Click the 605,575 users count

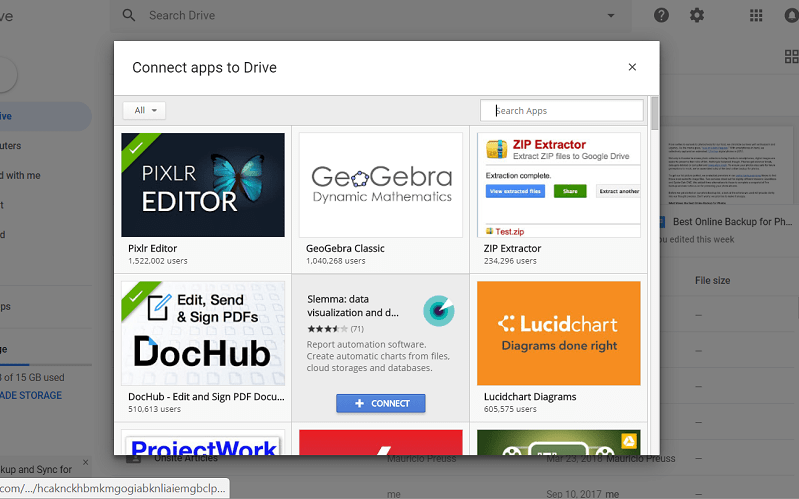click(510, 409)
